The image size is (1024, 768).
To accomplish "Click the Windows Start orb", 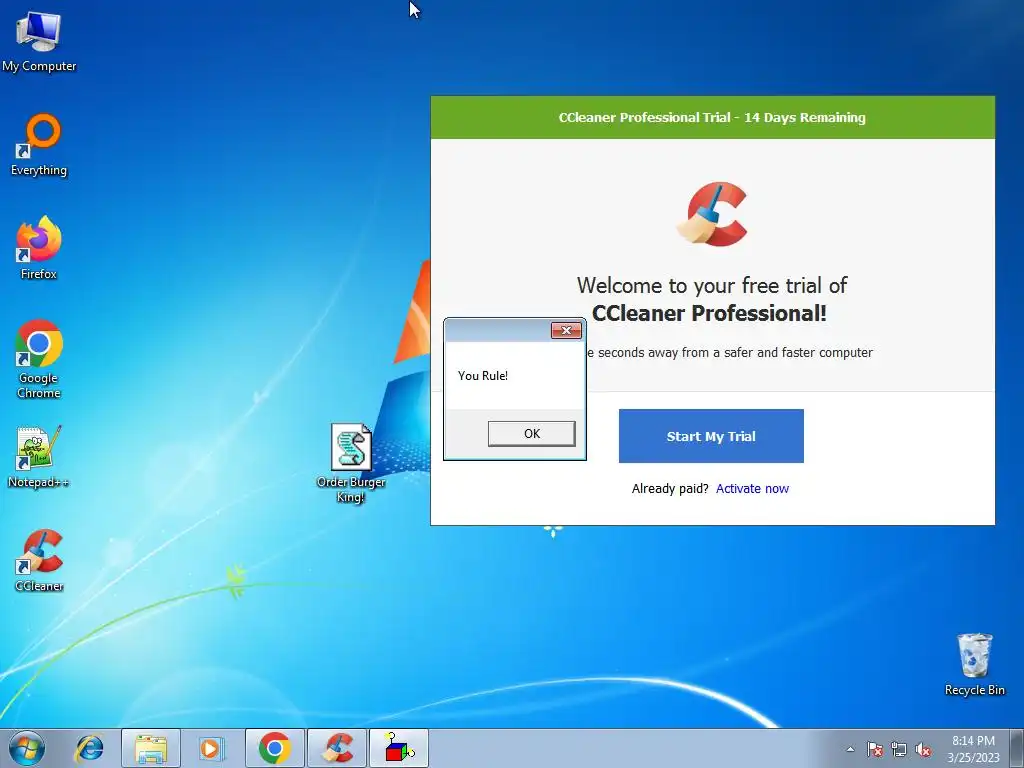I will [27, 748].
